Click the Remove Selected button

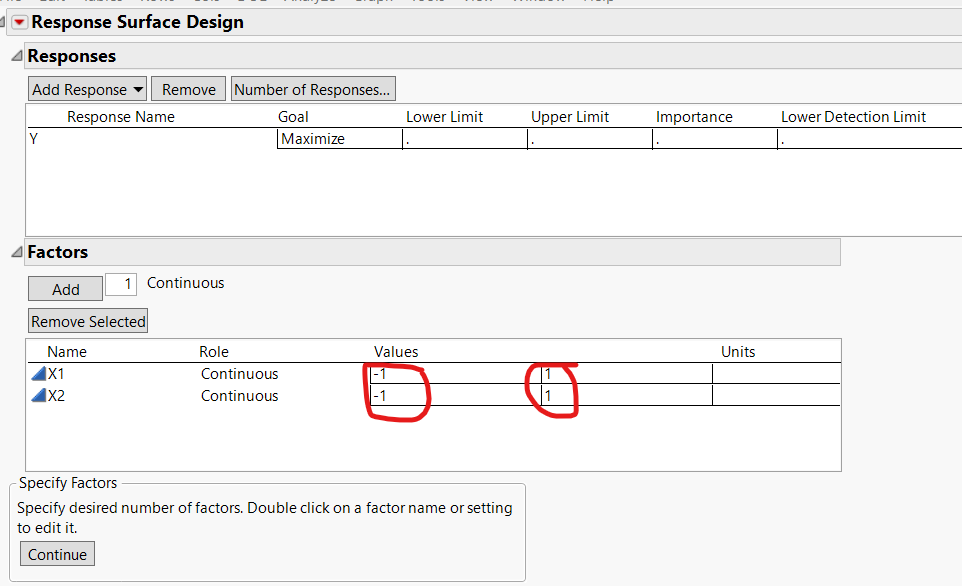tap(87, 321)
